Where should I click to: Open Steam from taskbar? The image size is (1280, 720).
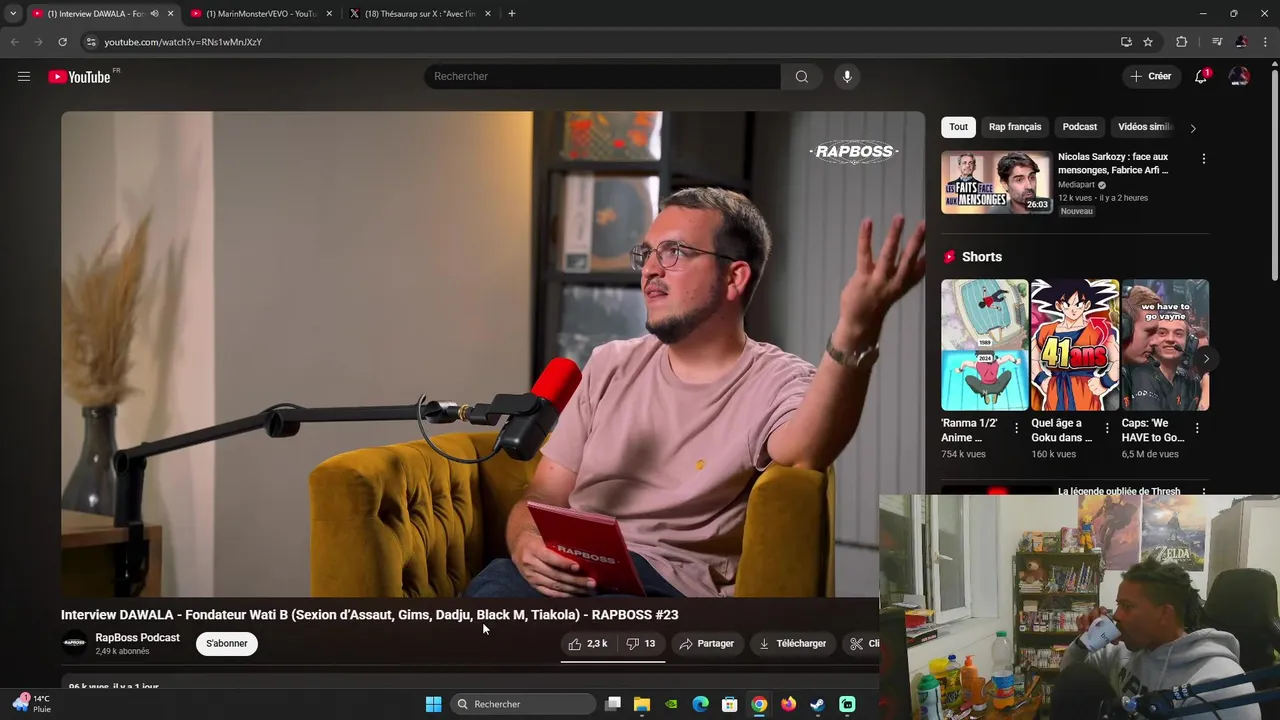[x=818, y=704]
